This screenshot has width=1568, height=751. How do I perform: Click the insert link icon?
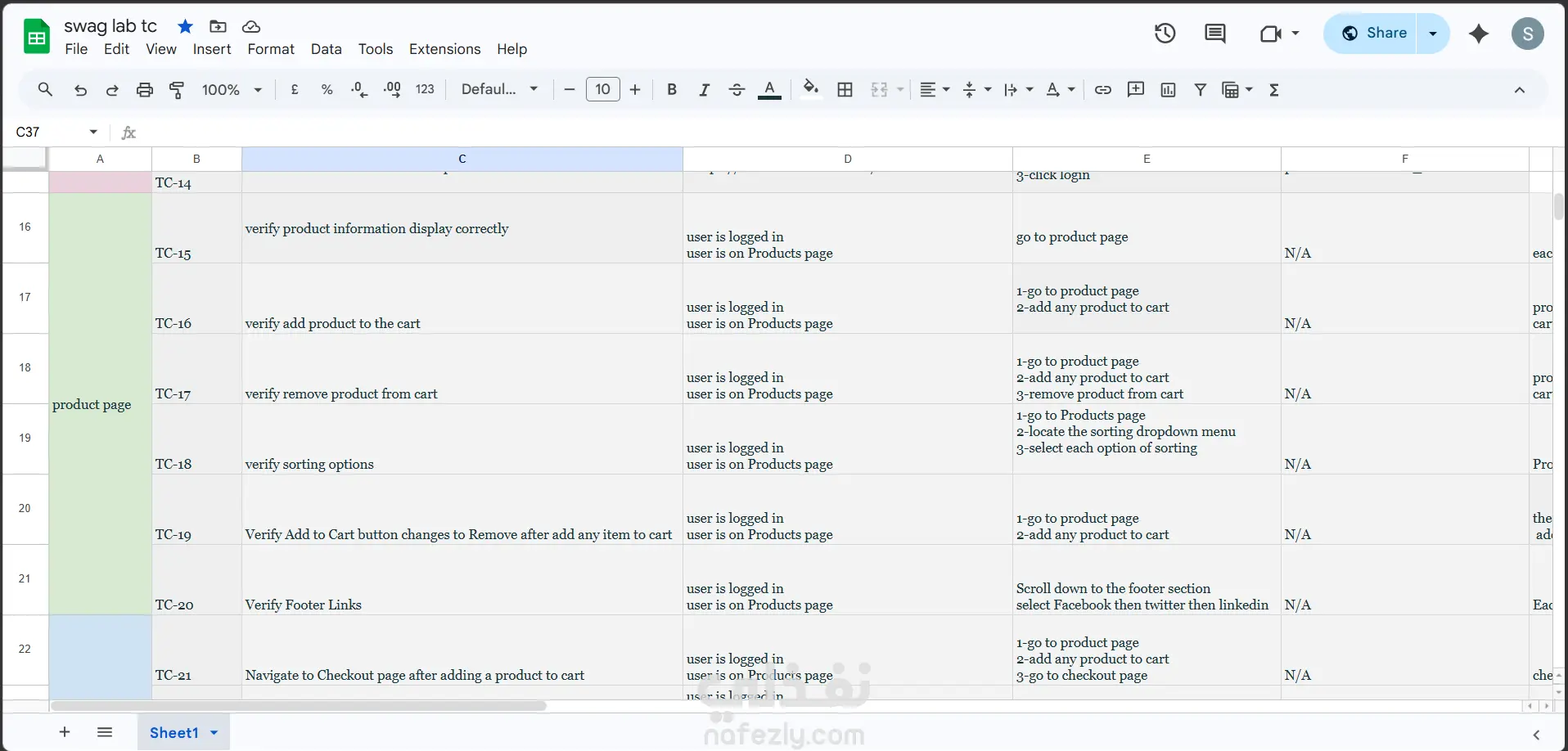(1102, 90)
